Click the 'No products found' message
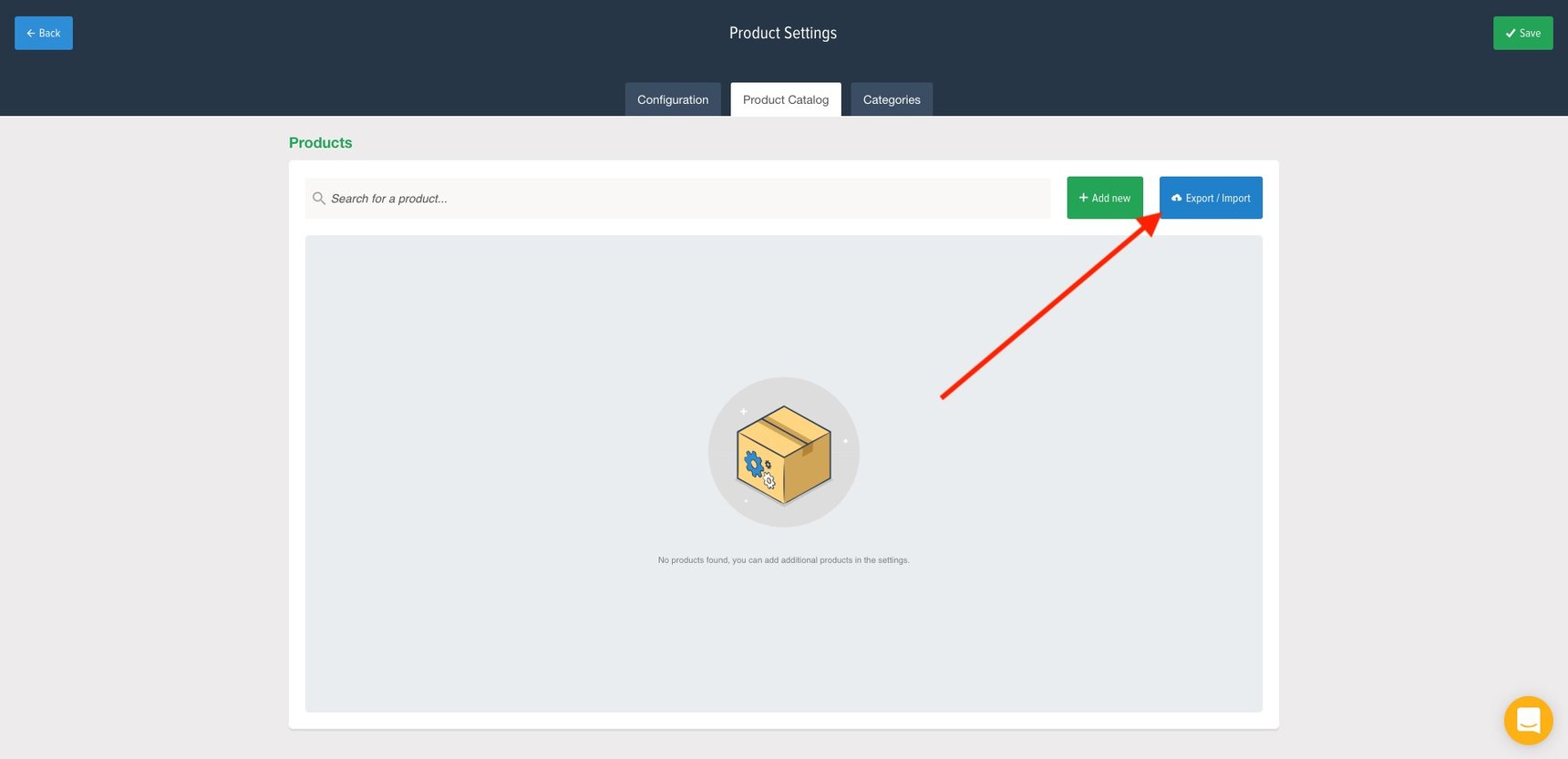 click(x=783, y=560)
